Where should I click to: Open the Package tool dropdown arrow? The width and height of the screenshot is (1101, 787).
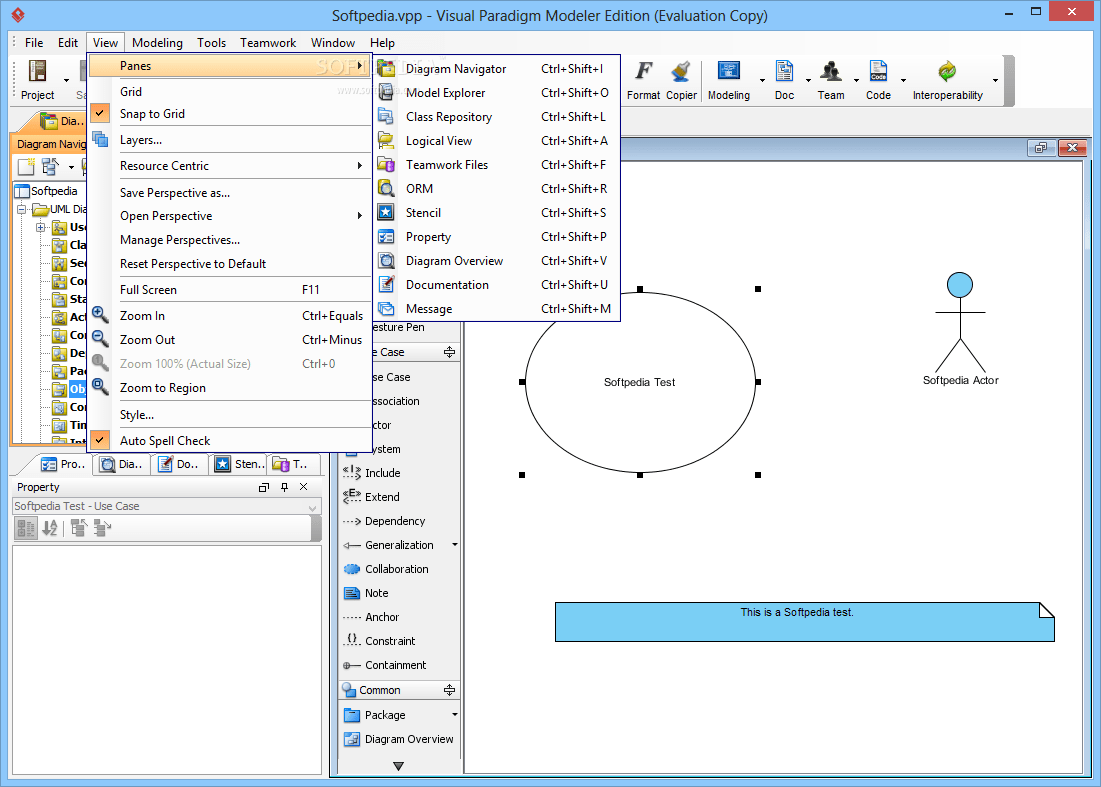[x=454, y=715]
